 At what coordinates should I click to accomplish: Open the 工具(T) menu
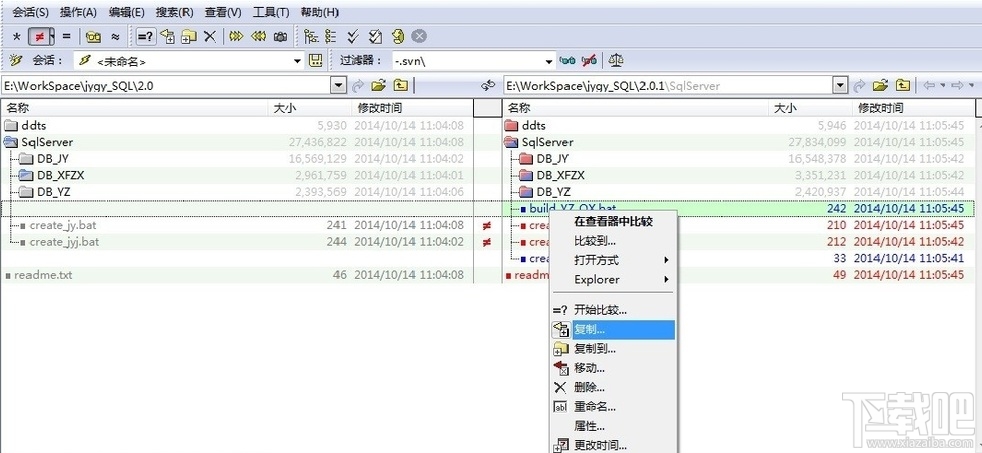point(271,12)
